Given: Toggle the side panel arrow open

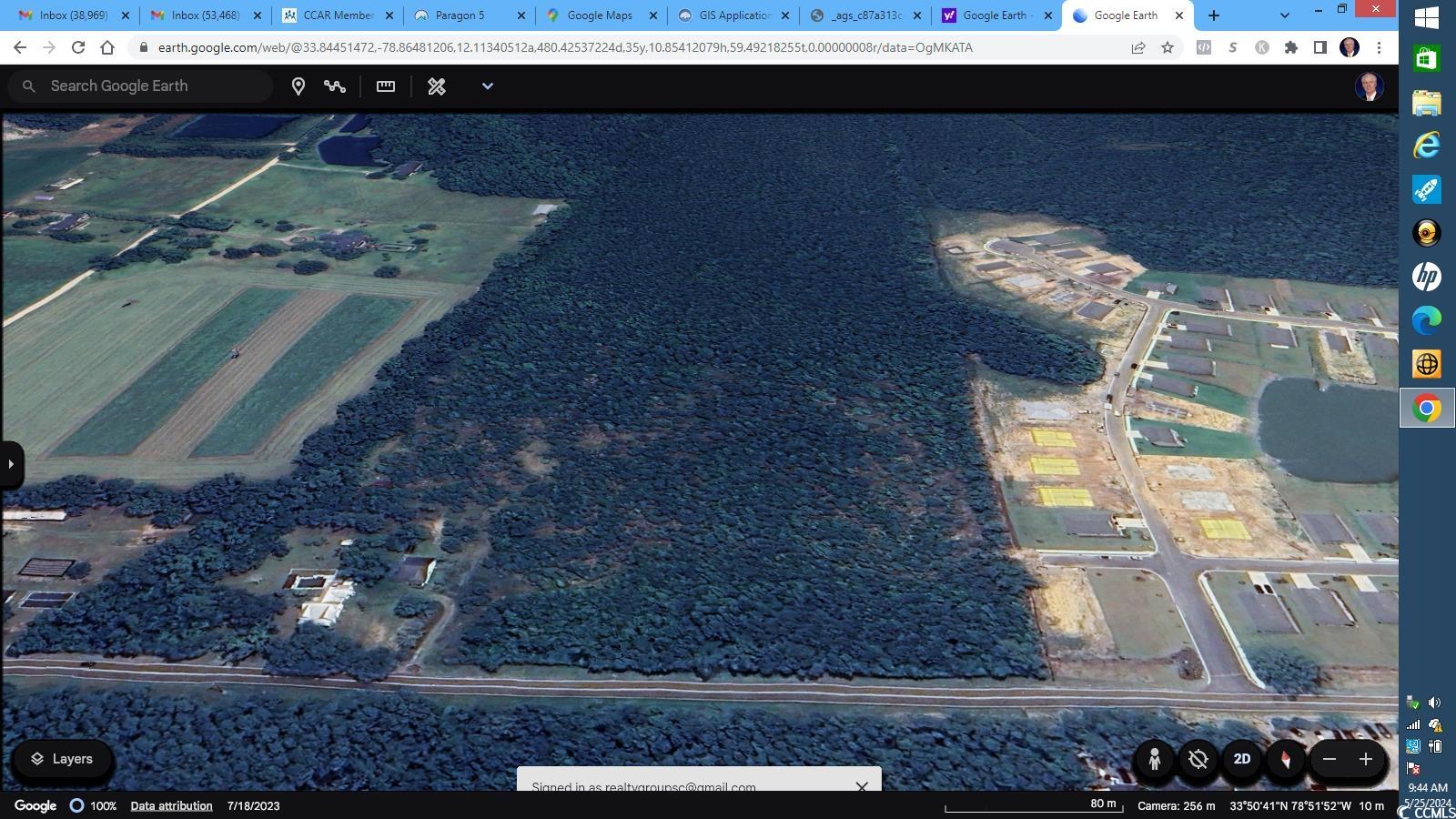Looking at the screenshot, I should tap(11, 464).
